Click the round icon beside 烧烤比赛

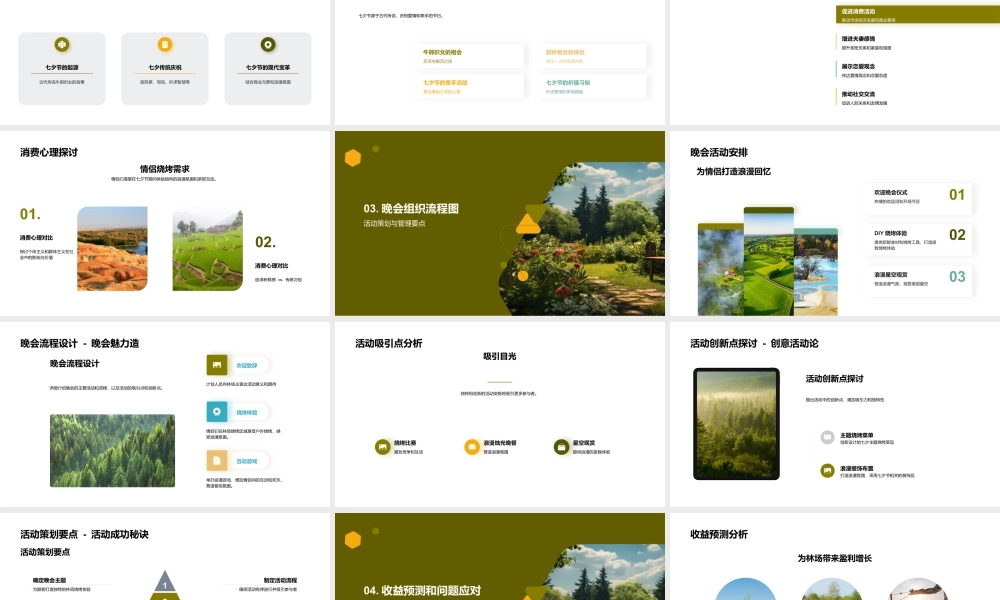(x=383, y=447)
